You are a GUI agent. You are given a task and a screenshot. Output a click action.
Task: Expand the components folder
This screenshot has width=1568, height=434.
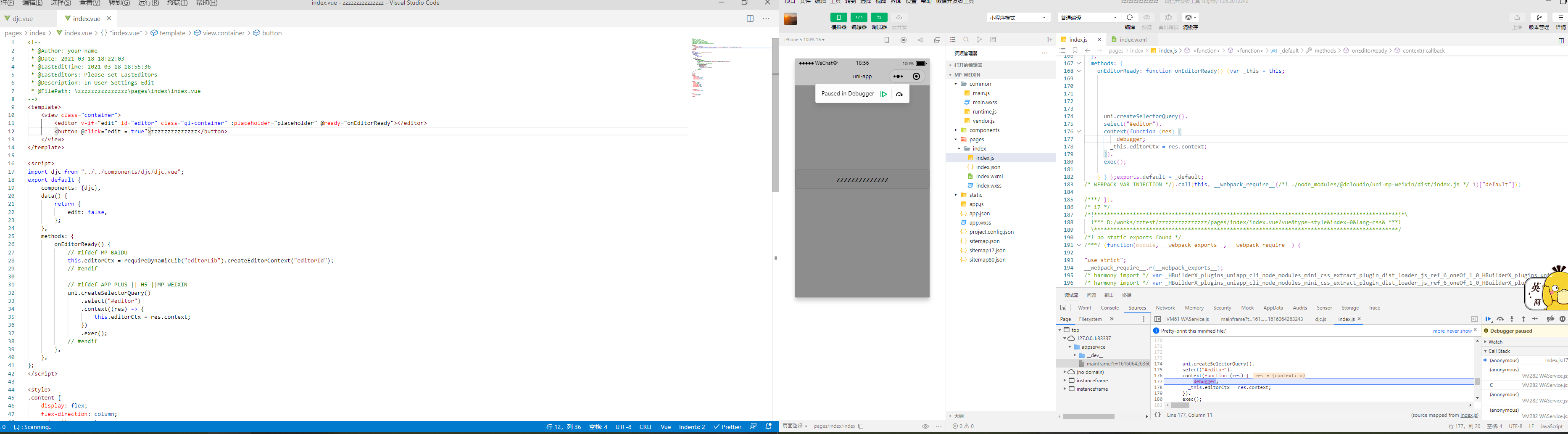(1001, 130)
